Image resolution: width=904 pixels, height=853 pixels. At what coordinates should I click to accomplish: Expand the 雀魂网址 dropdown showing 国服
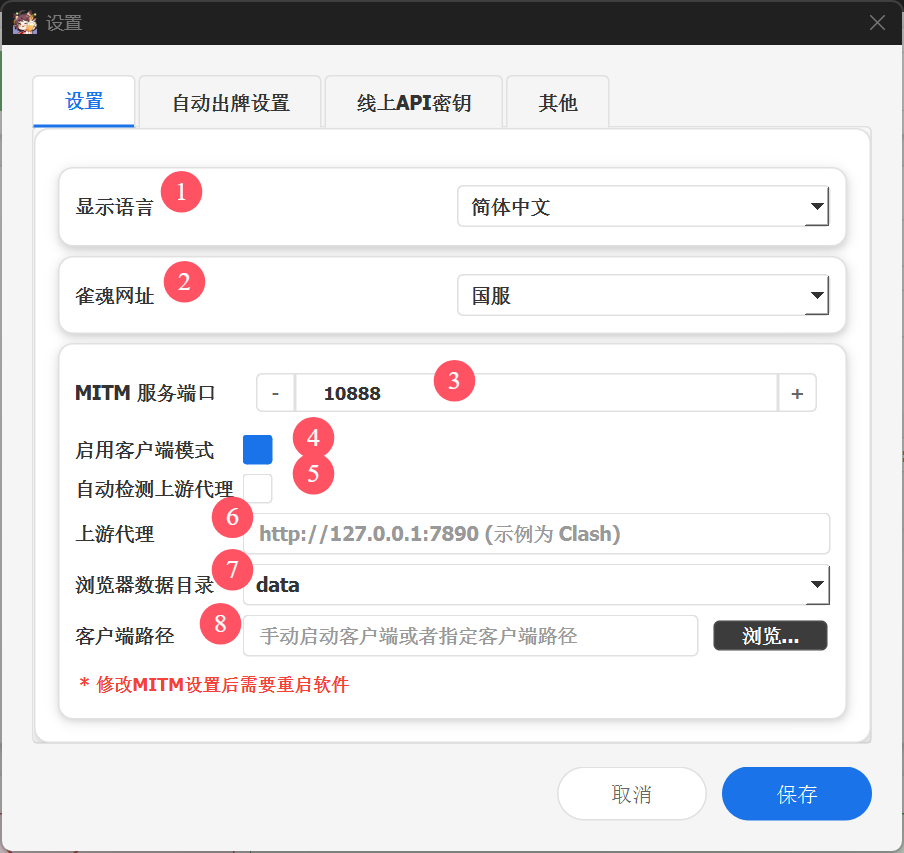click(x=642, y=296)
